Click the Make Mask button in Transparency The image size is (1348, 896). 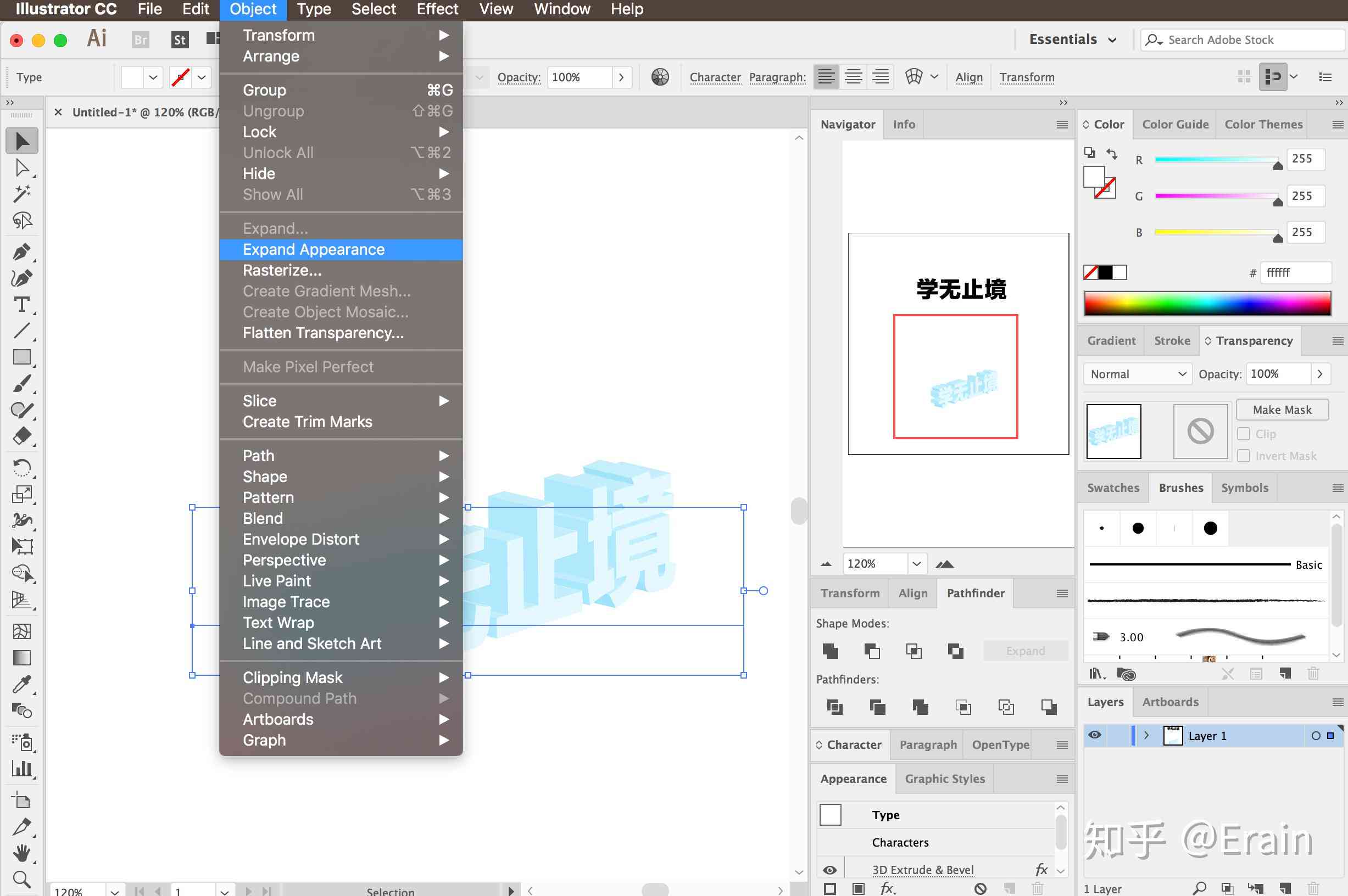[1282, 409]
